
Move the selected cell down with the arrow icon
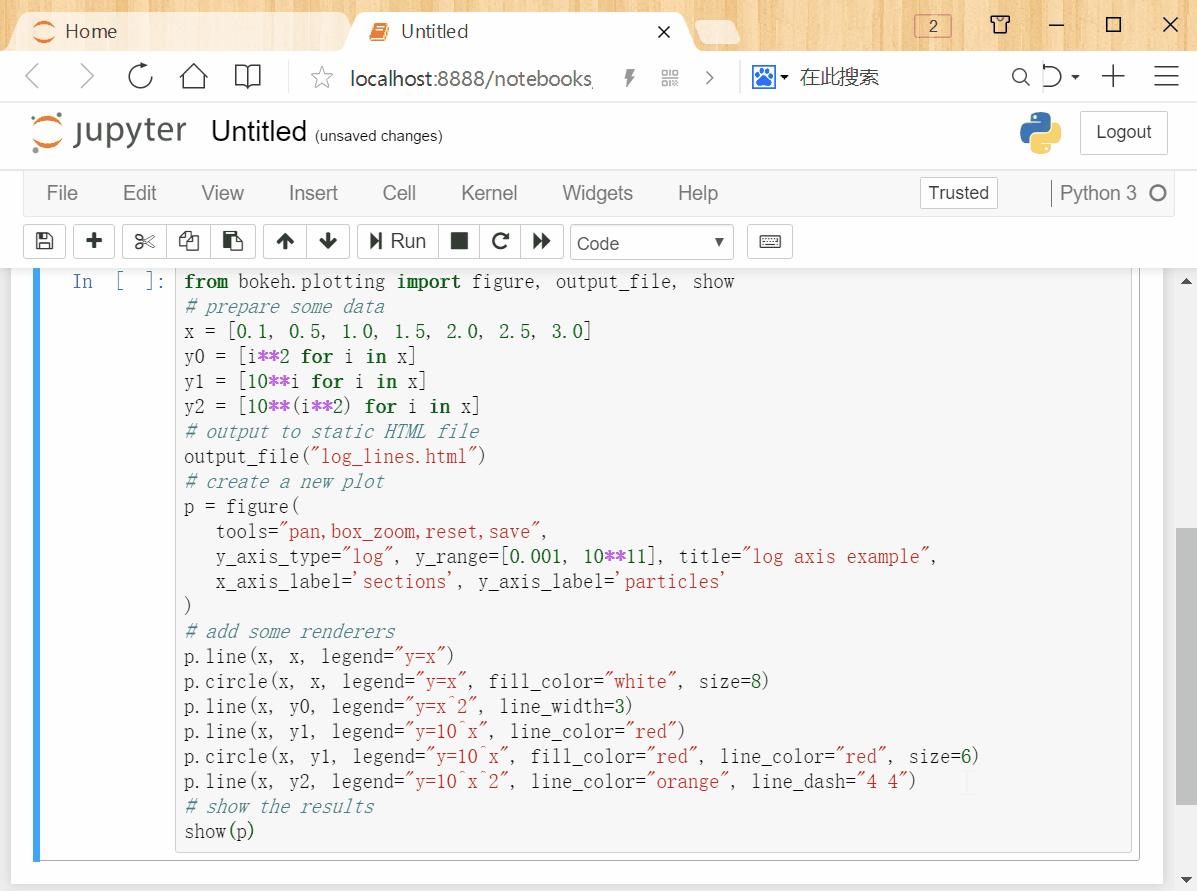pyautogui.click(x=328, y=242)
